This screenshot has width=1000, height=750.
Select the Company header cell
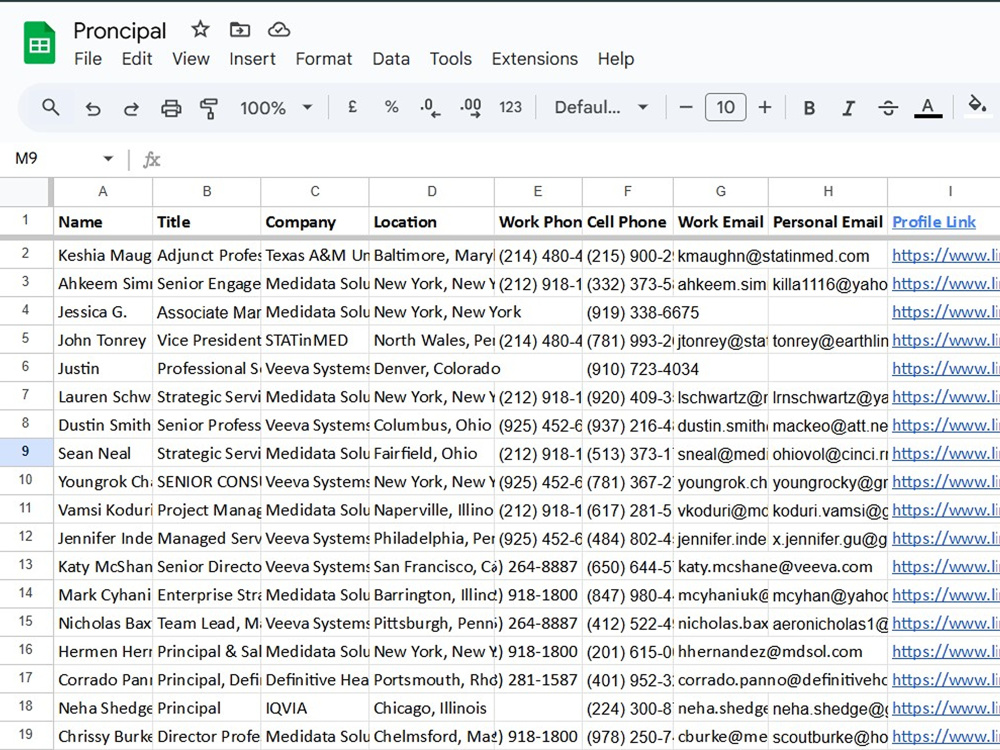pos(314,221)
